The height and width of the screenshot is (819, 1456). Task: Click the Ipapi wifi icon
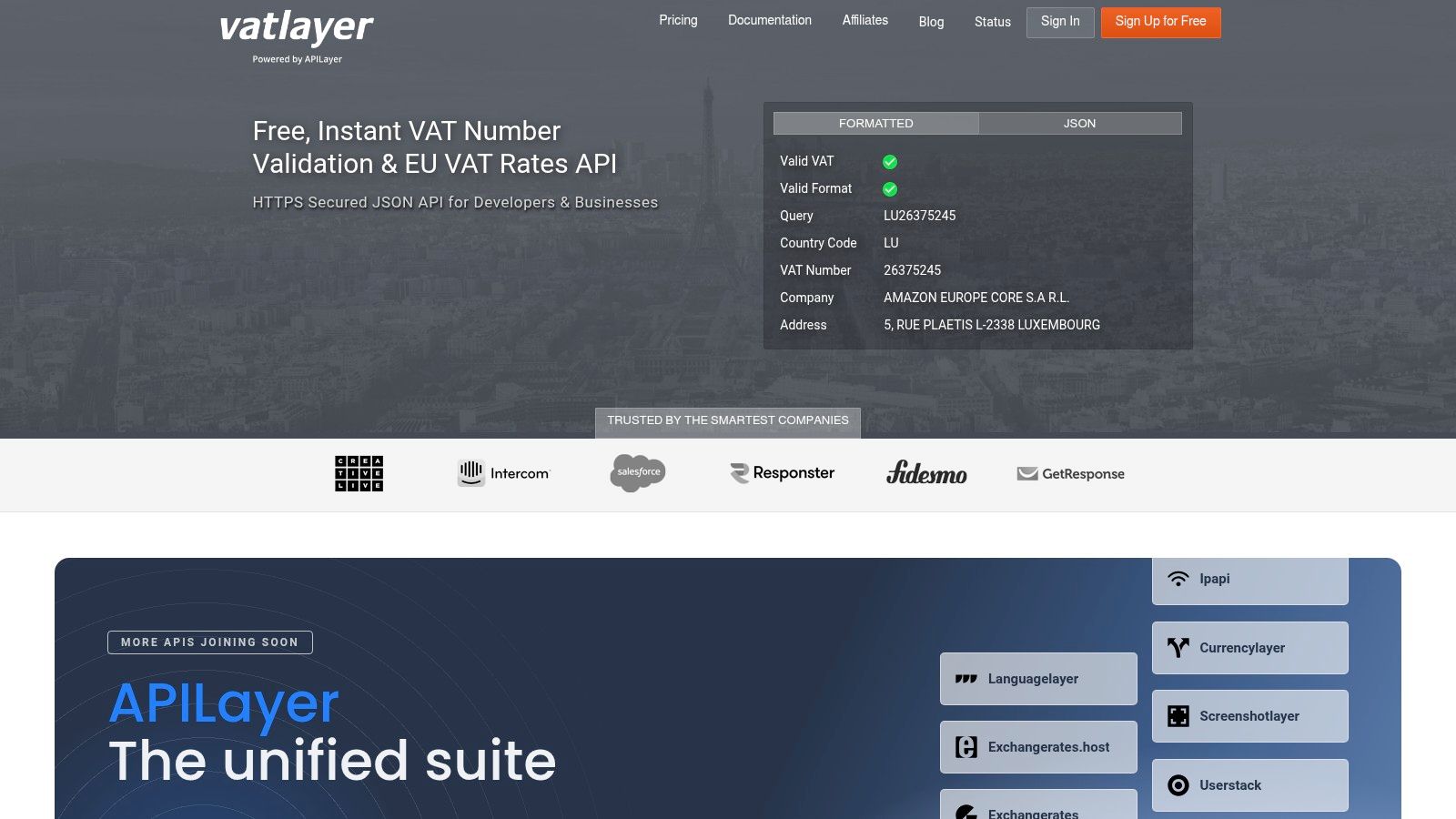pos(1178,579)
